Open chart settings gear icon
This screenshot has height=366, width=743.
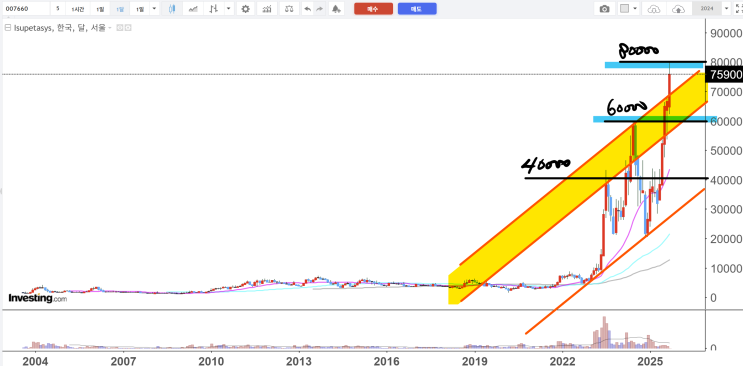click(x=245, y=9)
